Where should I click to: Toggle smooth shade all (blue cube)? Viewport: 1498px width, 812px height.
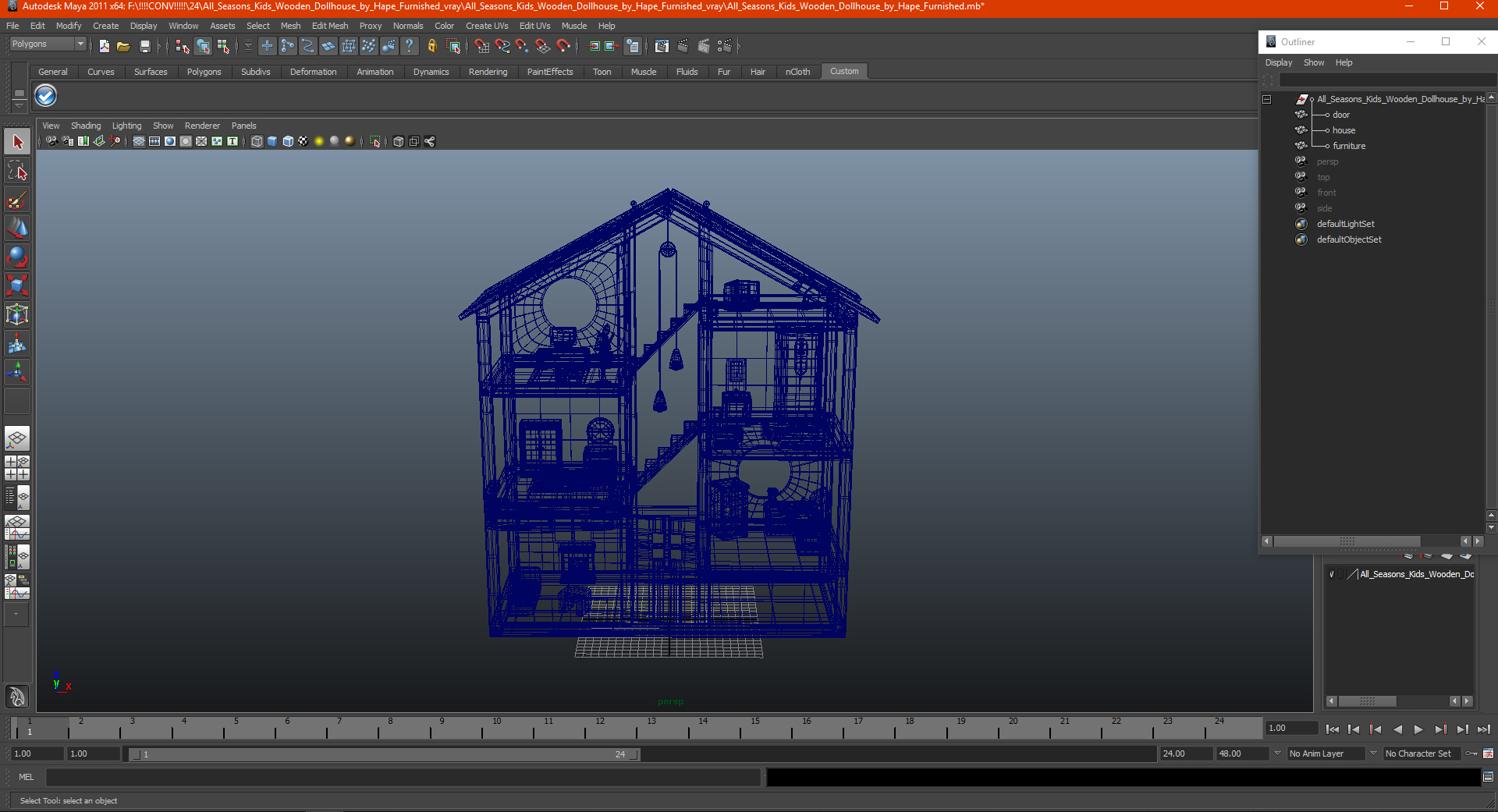(272, 141)
